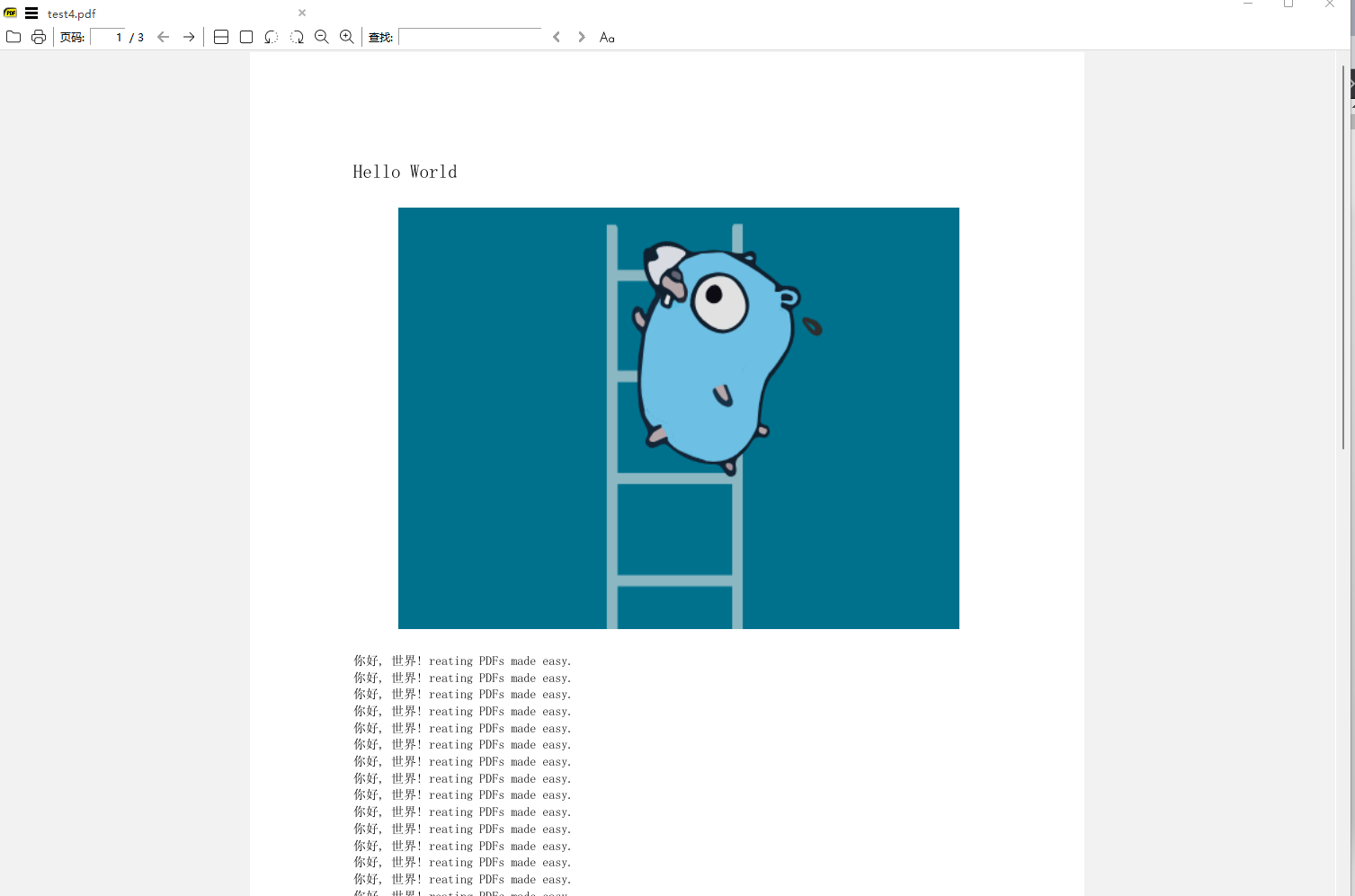Click the Go gopher ladder image
This screenshot has width=1355, height=896.
[679, 418]
